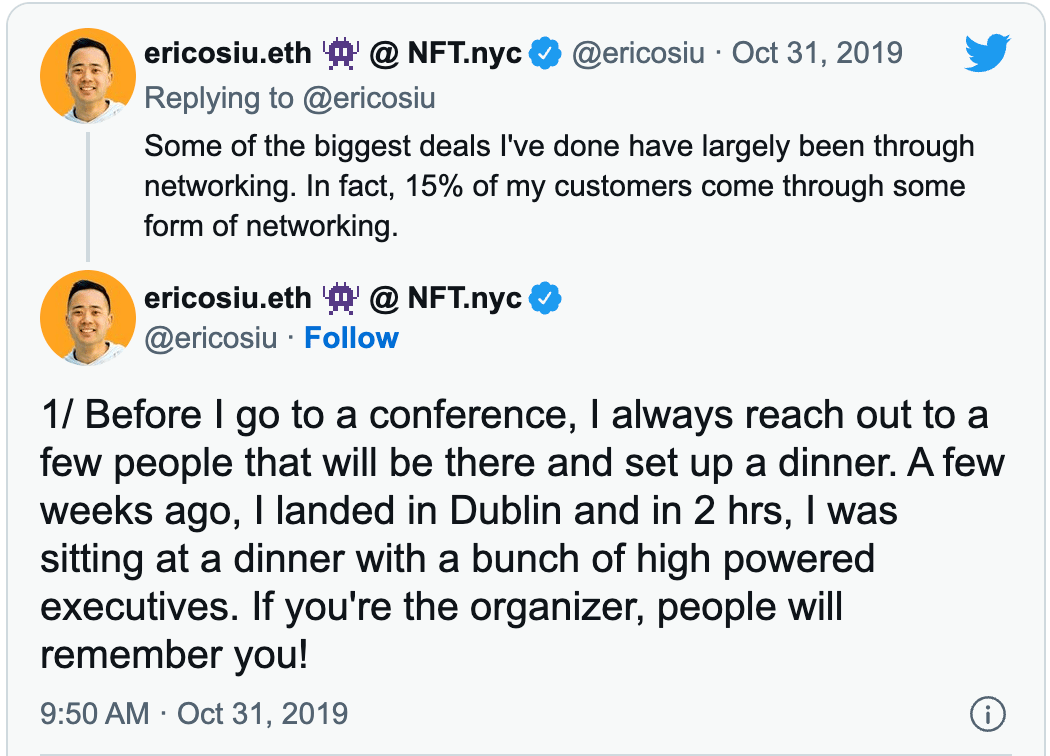Click the info icon beside the timestamp
The image size is (1050, 756).
[x=987, y=714]
